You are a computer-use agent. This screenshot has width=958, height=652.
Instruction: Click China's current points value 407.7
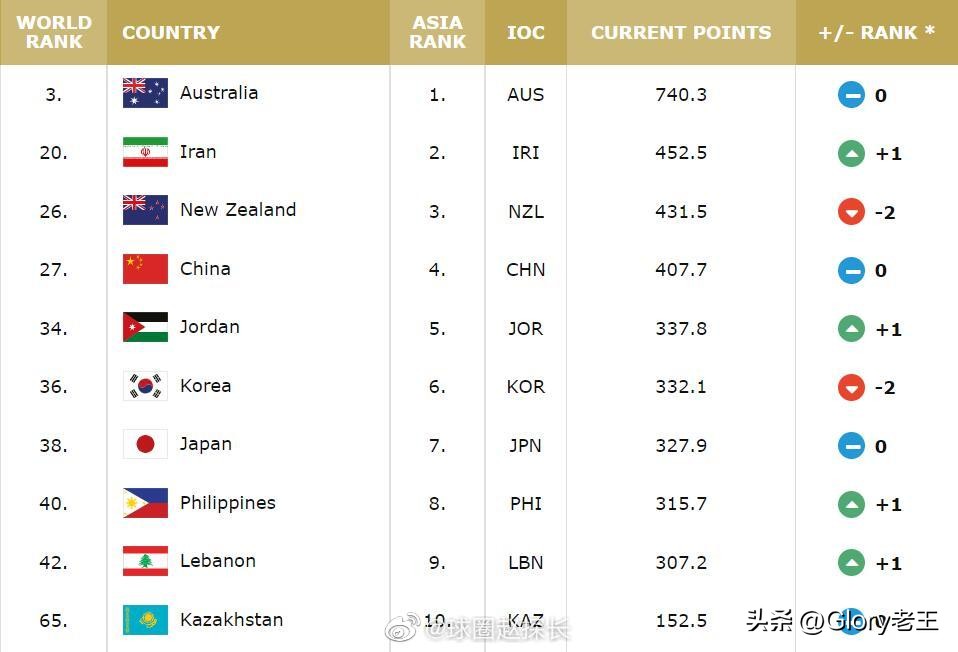[681, 269]
